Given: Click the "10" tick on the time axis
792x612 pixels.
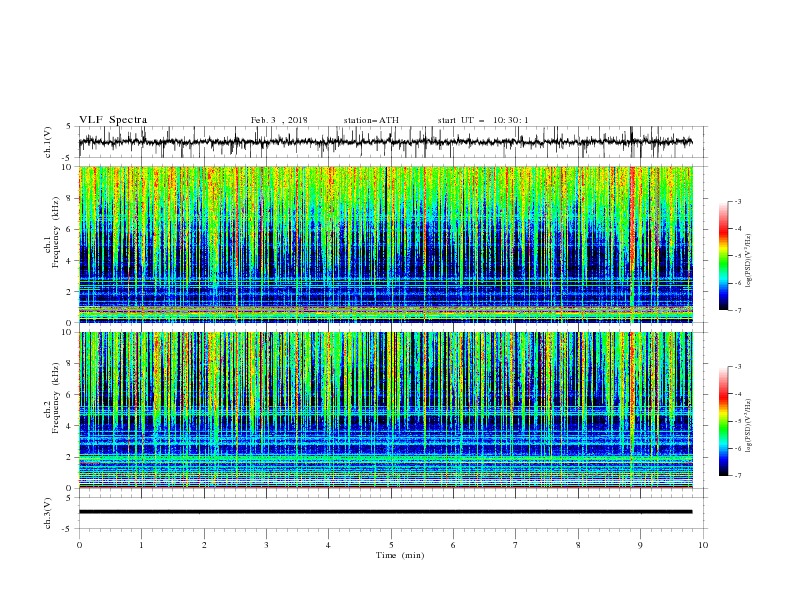Looking at the screenshot, I should pos(703,545).
